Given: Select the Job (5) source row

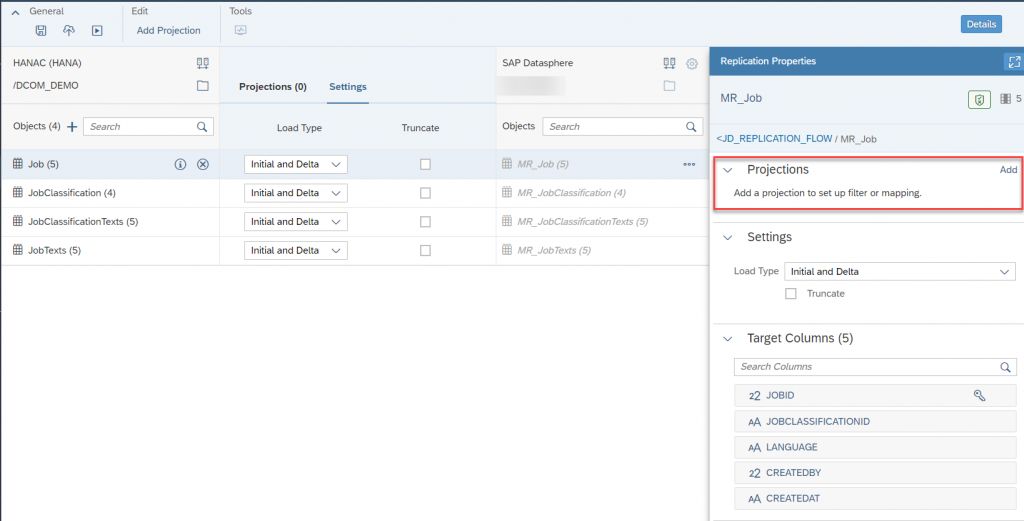Looking at the screenshot, I should click(x=110, y=165).
